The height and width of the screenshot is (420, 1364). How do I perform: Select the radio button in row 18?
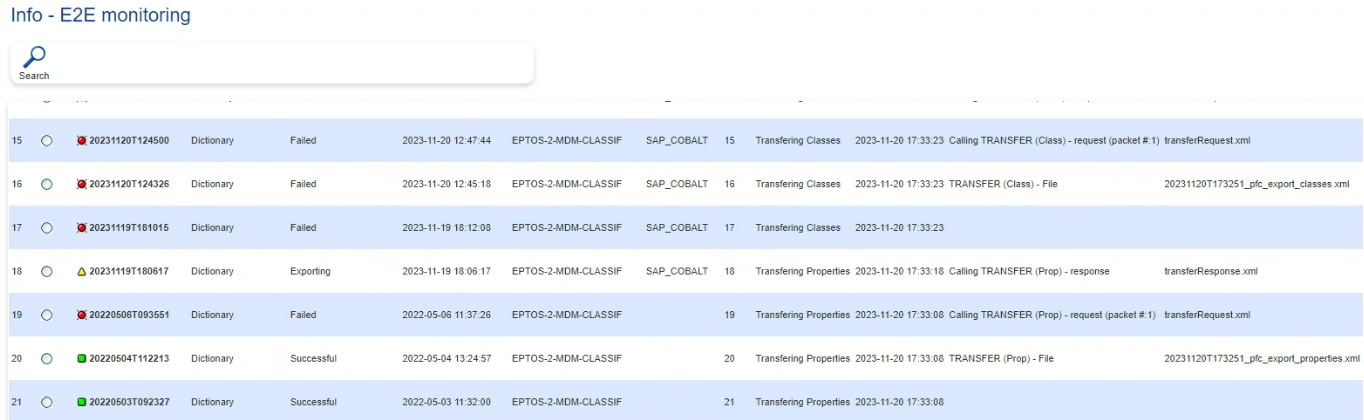(x=46, y=272)
